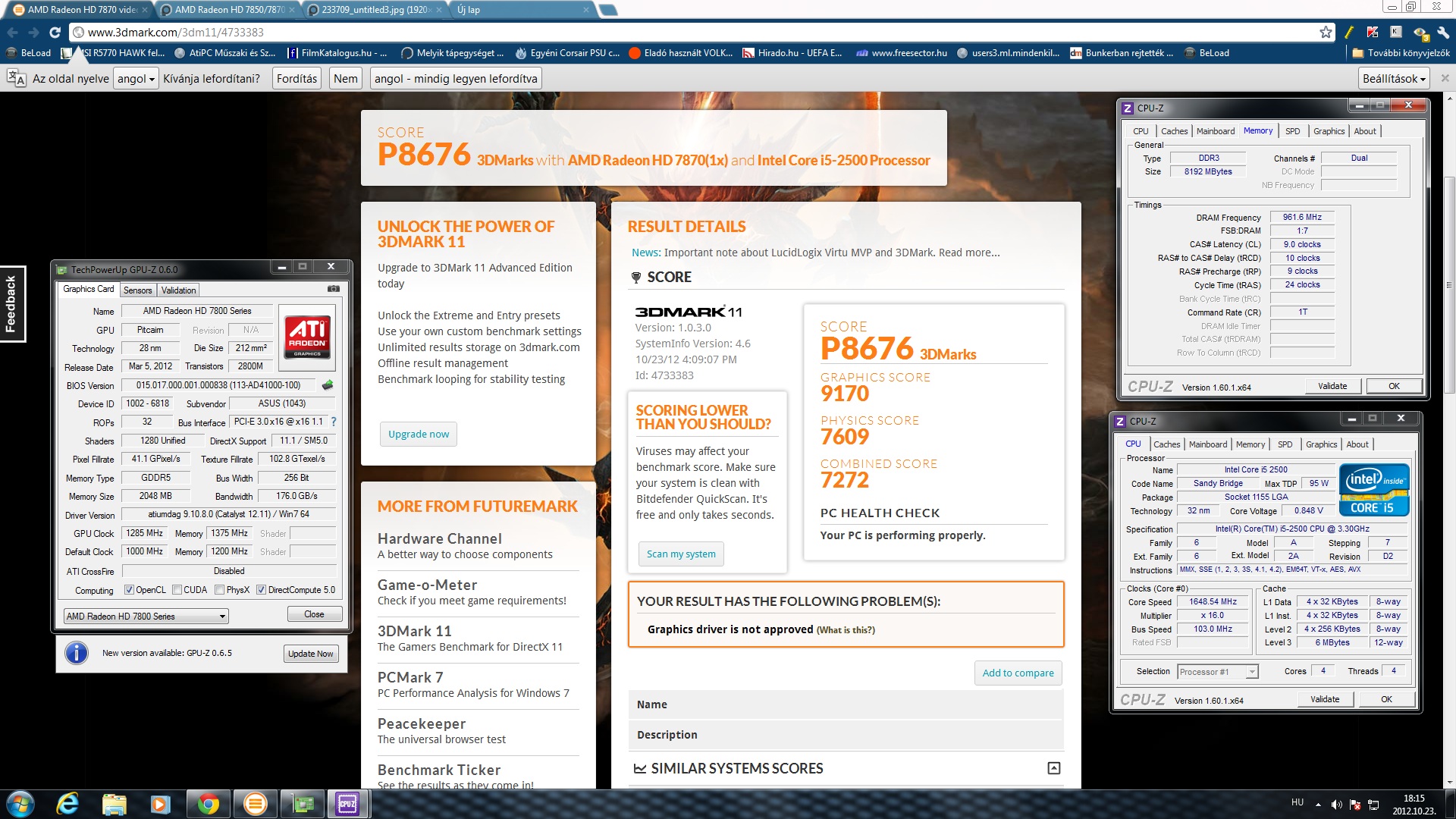
Task: Open the 'angol' language dropdown
Action: [x=136, y=78]
